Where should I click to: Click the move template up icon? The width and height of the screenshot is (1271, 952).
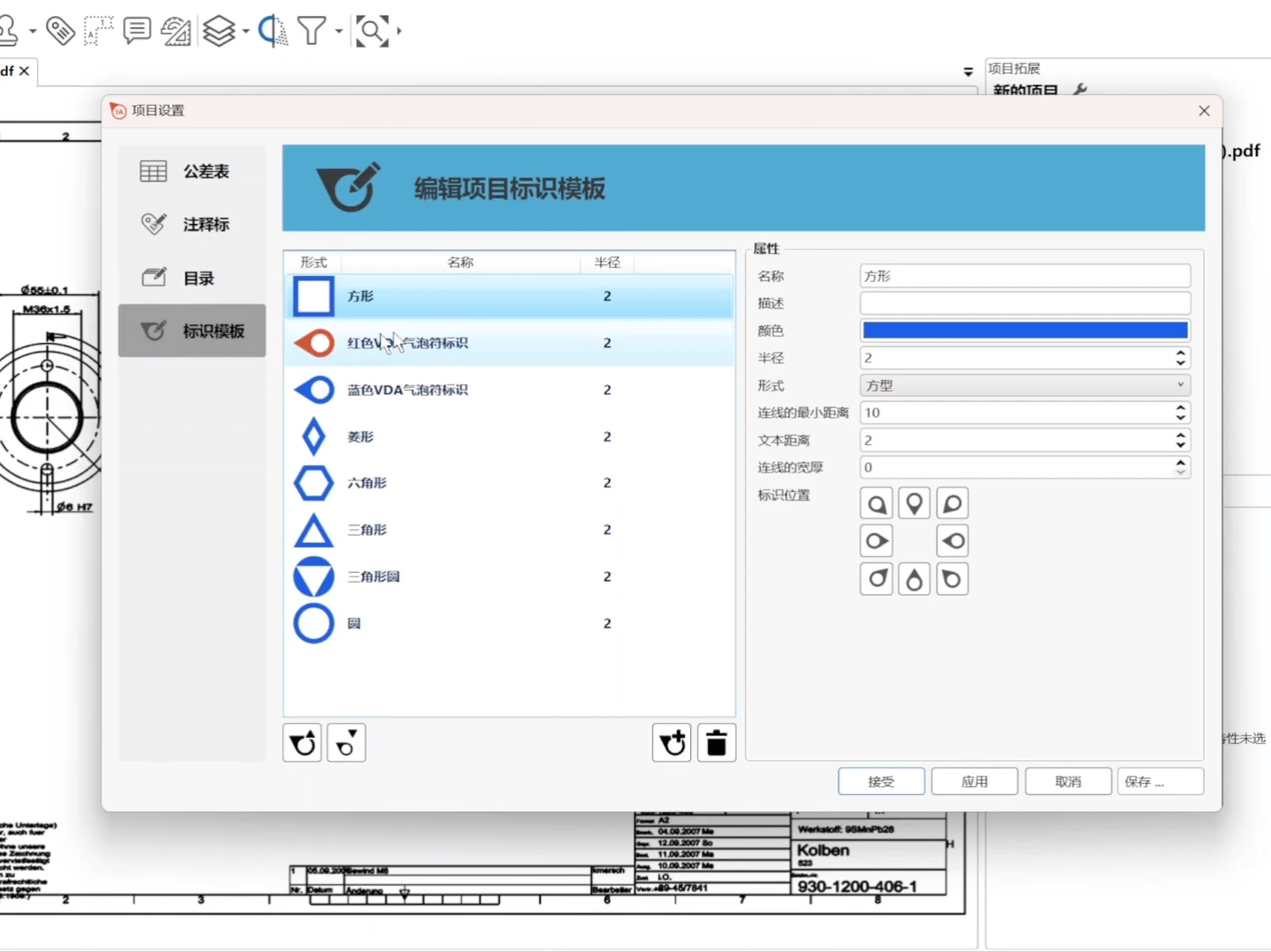click(302, 743)
